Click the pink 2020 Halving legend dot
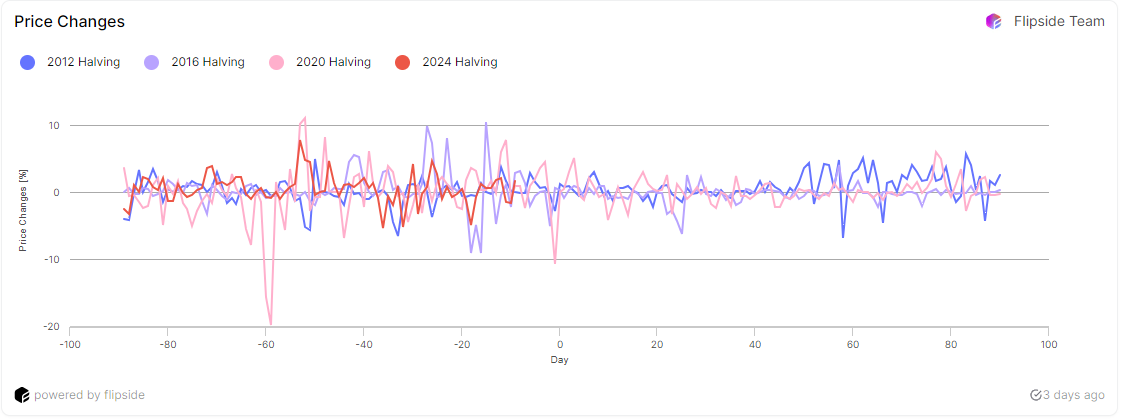This screenshot has height=420, width=1121. [x=276, y=62]
